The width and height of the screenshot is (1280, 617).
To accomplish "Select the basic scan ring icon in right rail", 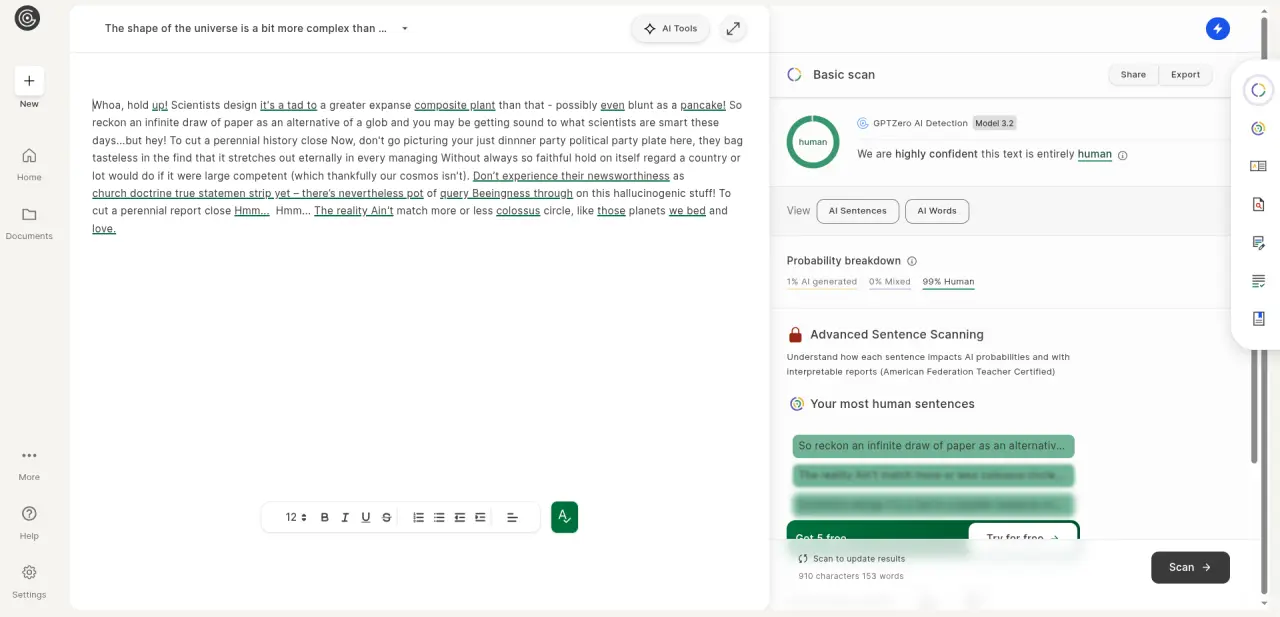I will click(x=1258, y=91).
